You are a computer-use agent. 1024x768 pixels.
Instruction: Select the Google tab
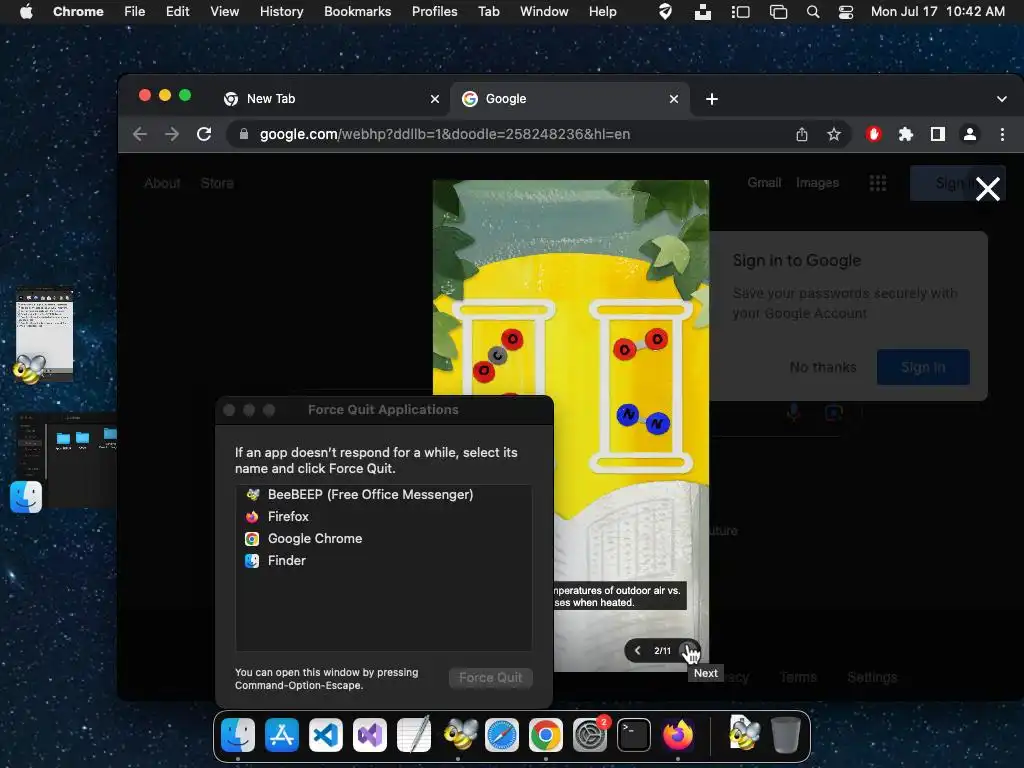pos(569,99)
